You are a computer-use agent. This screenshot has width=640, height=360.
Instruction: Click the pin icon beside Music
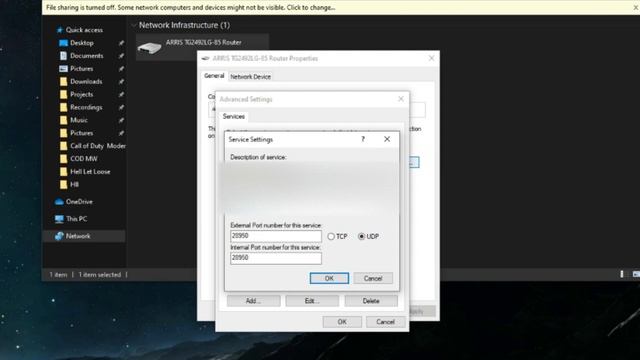(x=121, y=120)
